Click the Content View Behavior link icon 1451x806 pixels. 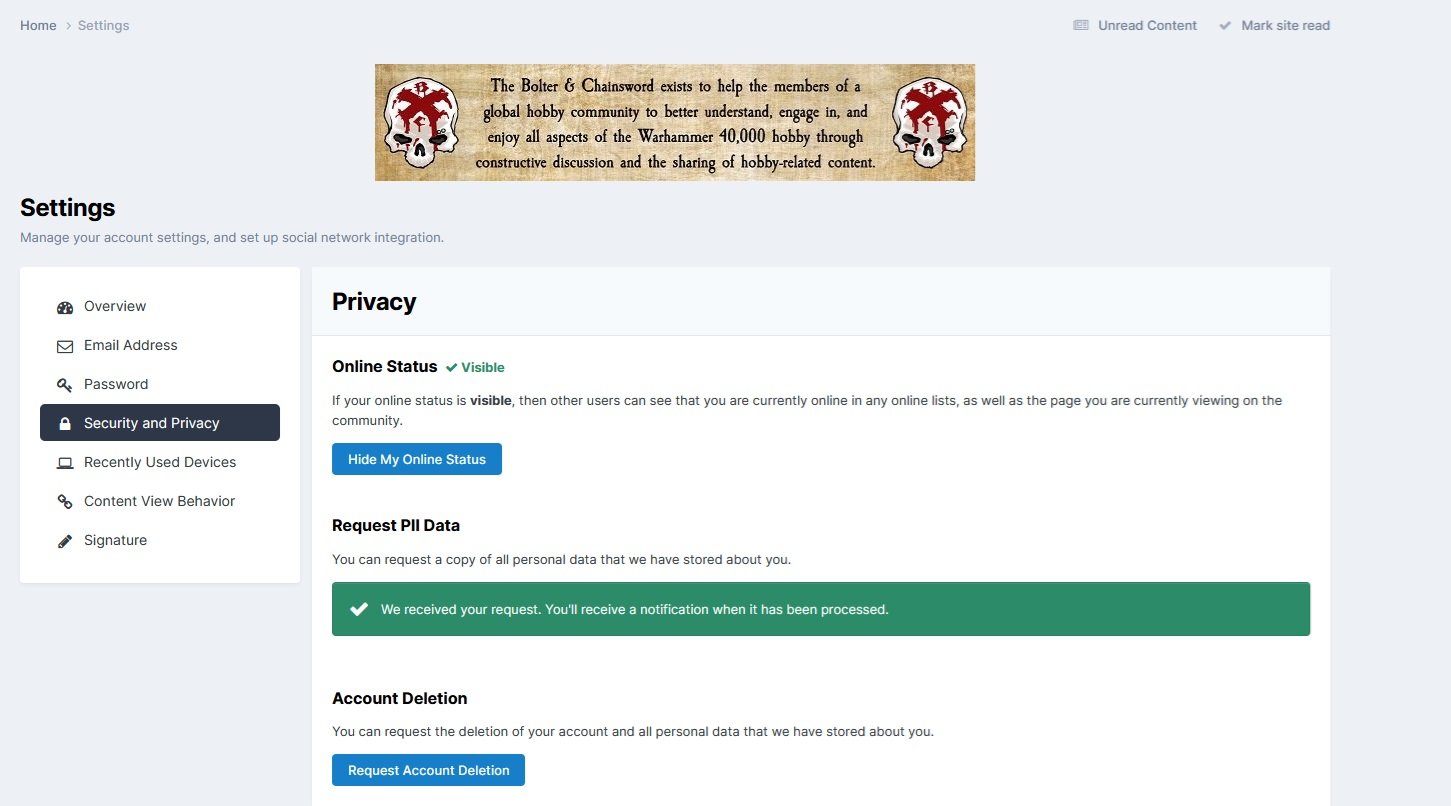click(65, 502)
